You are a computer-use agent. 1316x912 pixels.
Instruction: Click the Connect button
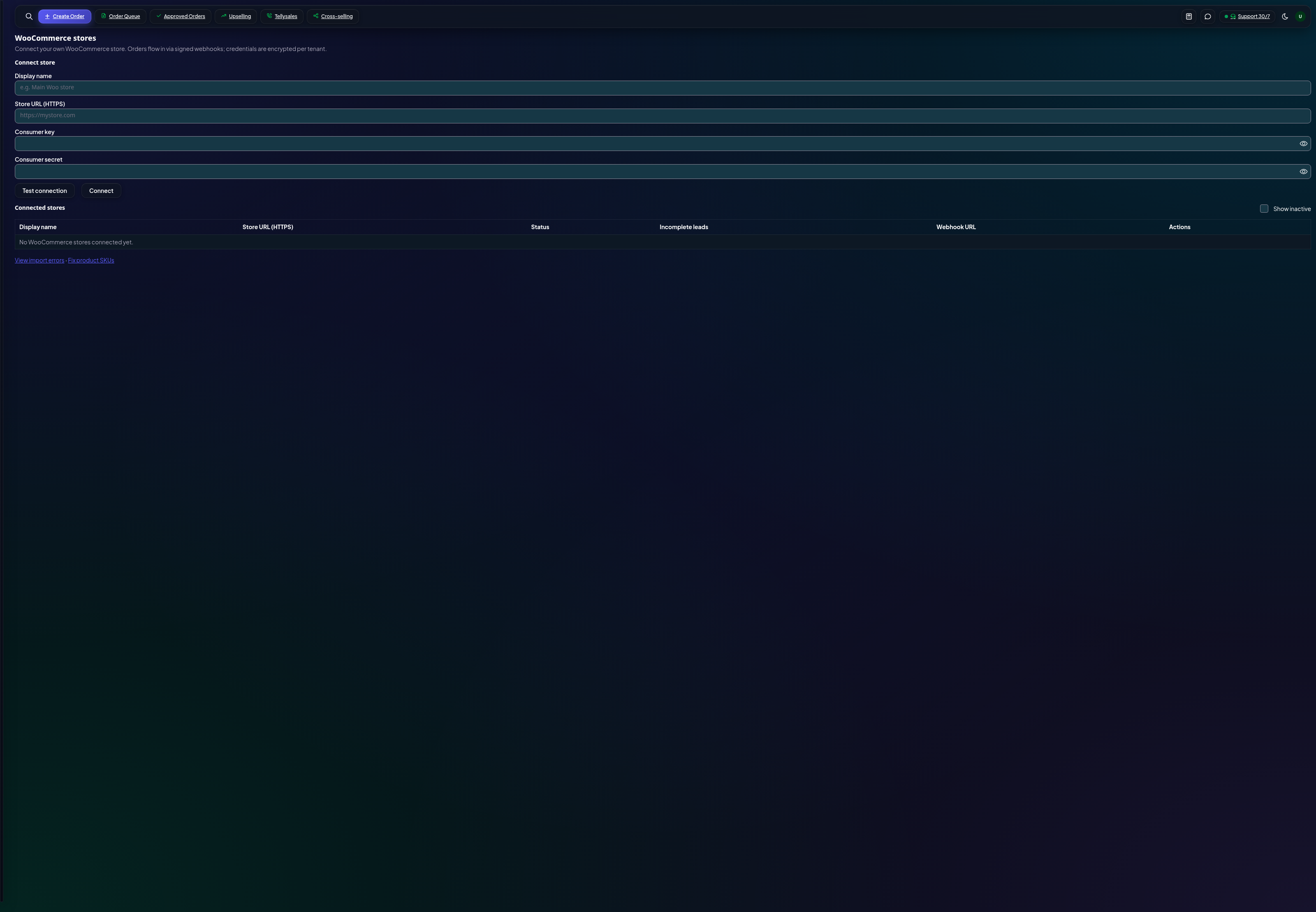tap(101, 191)
